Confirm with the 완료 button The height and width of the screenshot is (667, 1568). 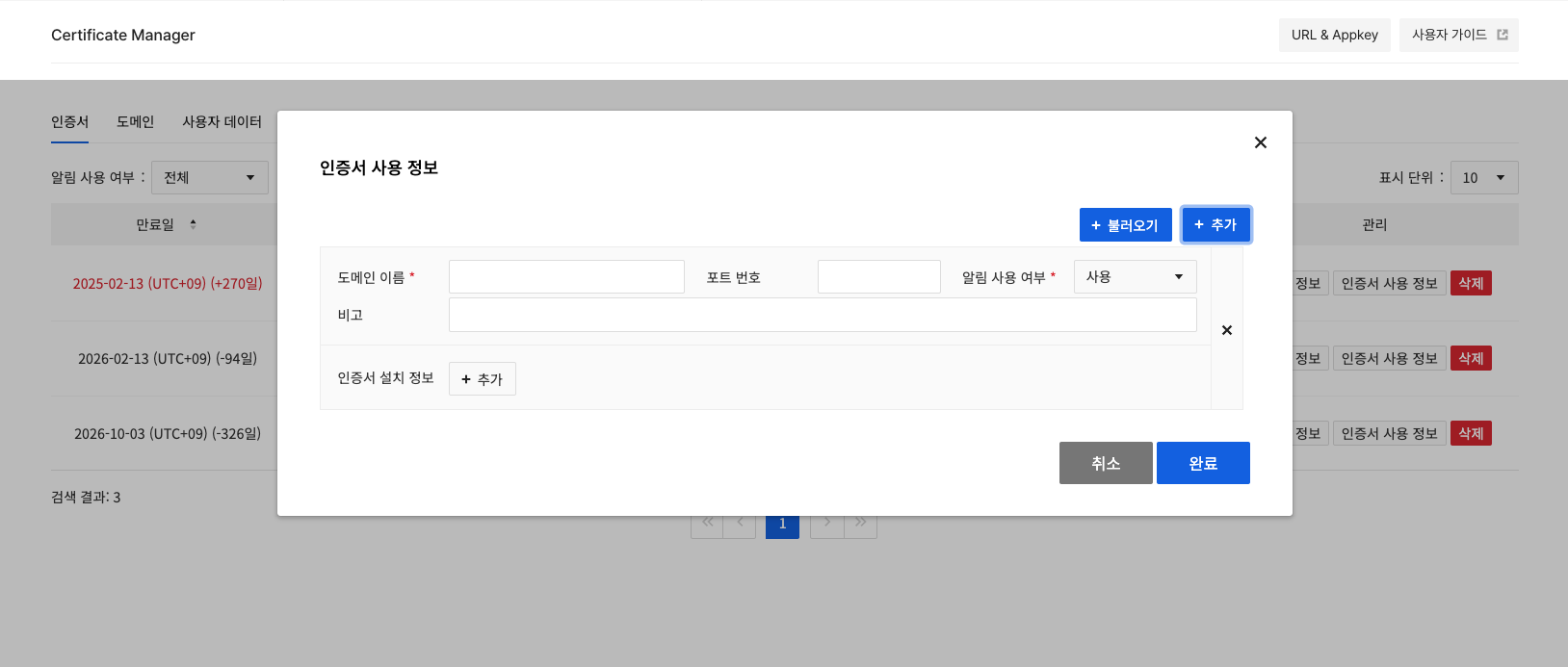1203,463
